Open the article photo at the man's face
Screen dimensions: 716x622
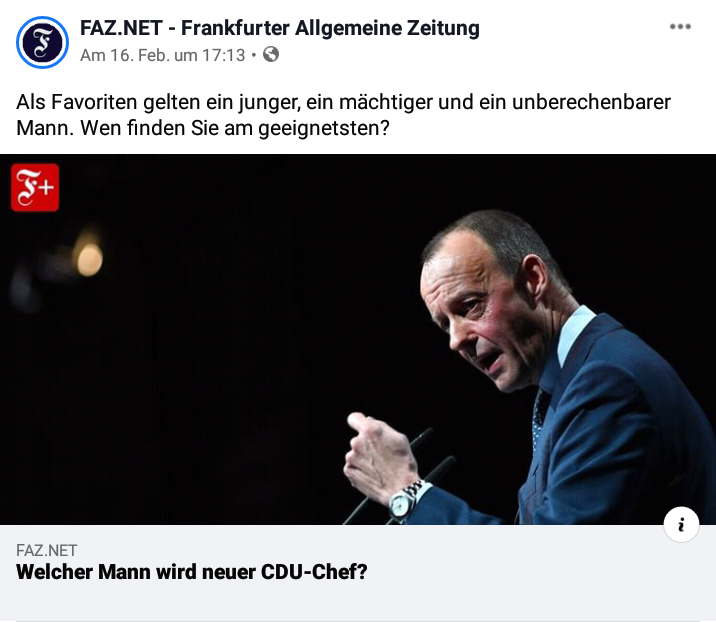coord(486,311)
